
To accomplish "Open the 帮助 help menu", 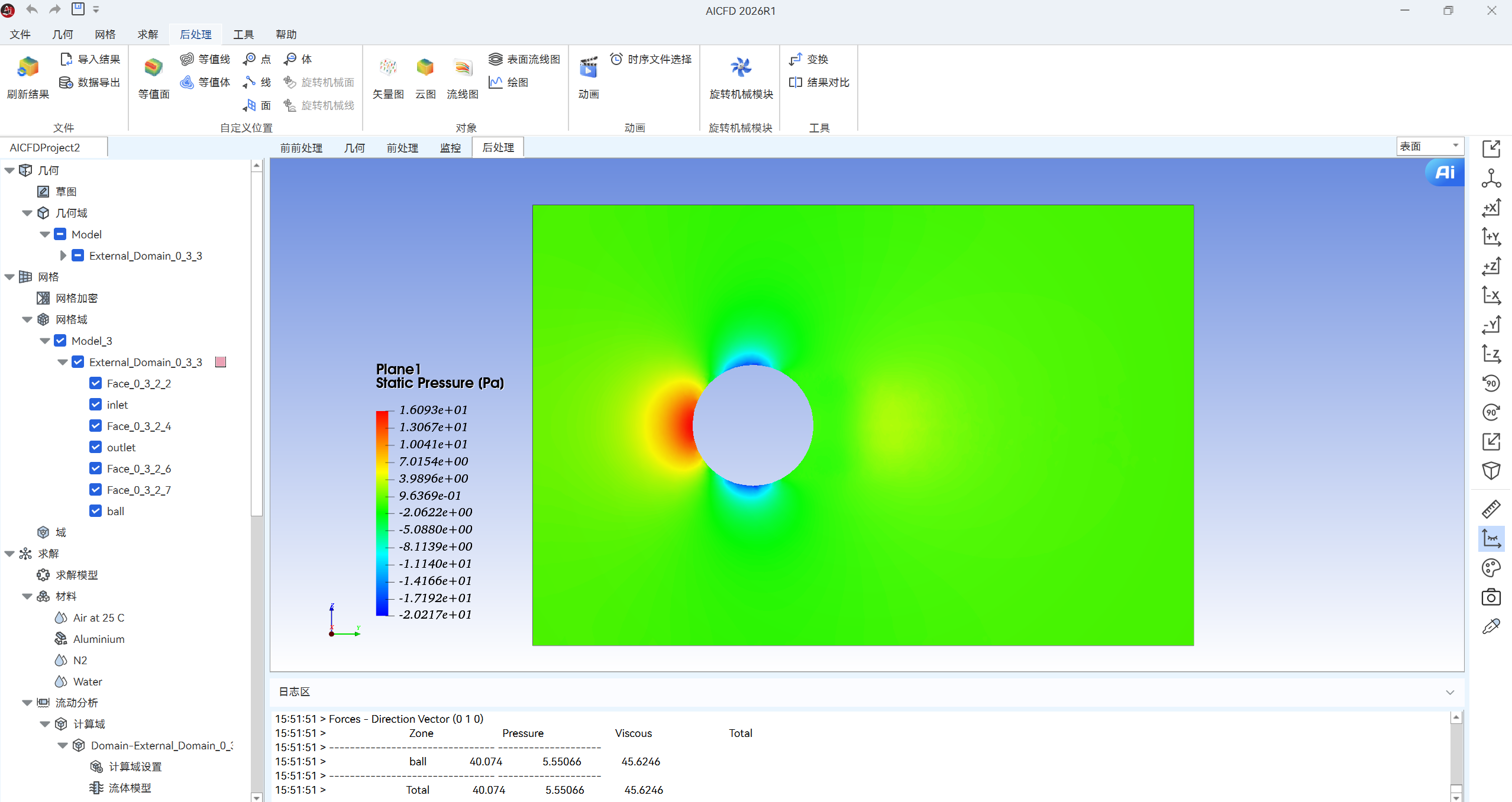I will [x=286, y=34].
